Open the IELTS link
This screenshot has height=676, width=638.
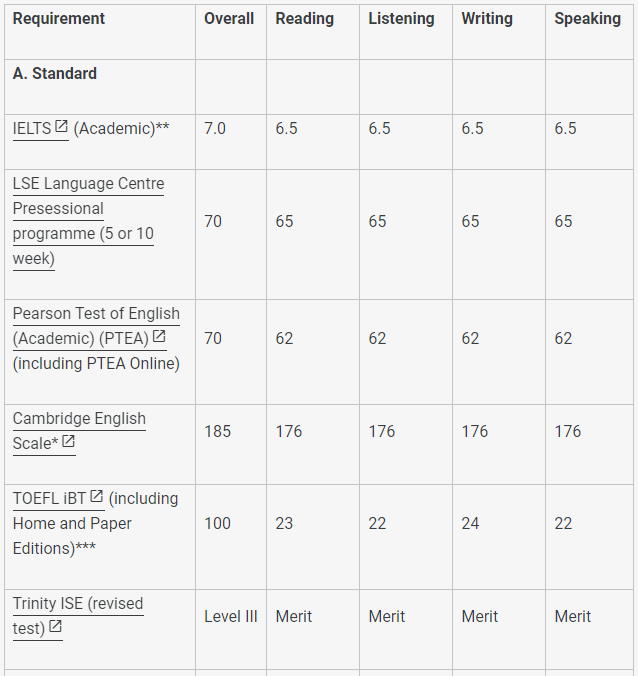click(x=41, y=128)
